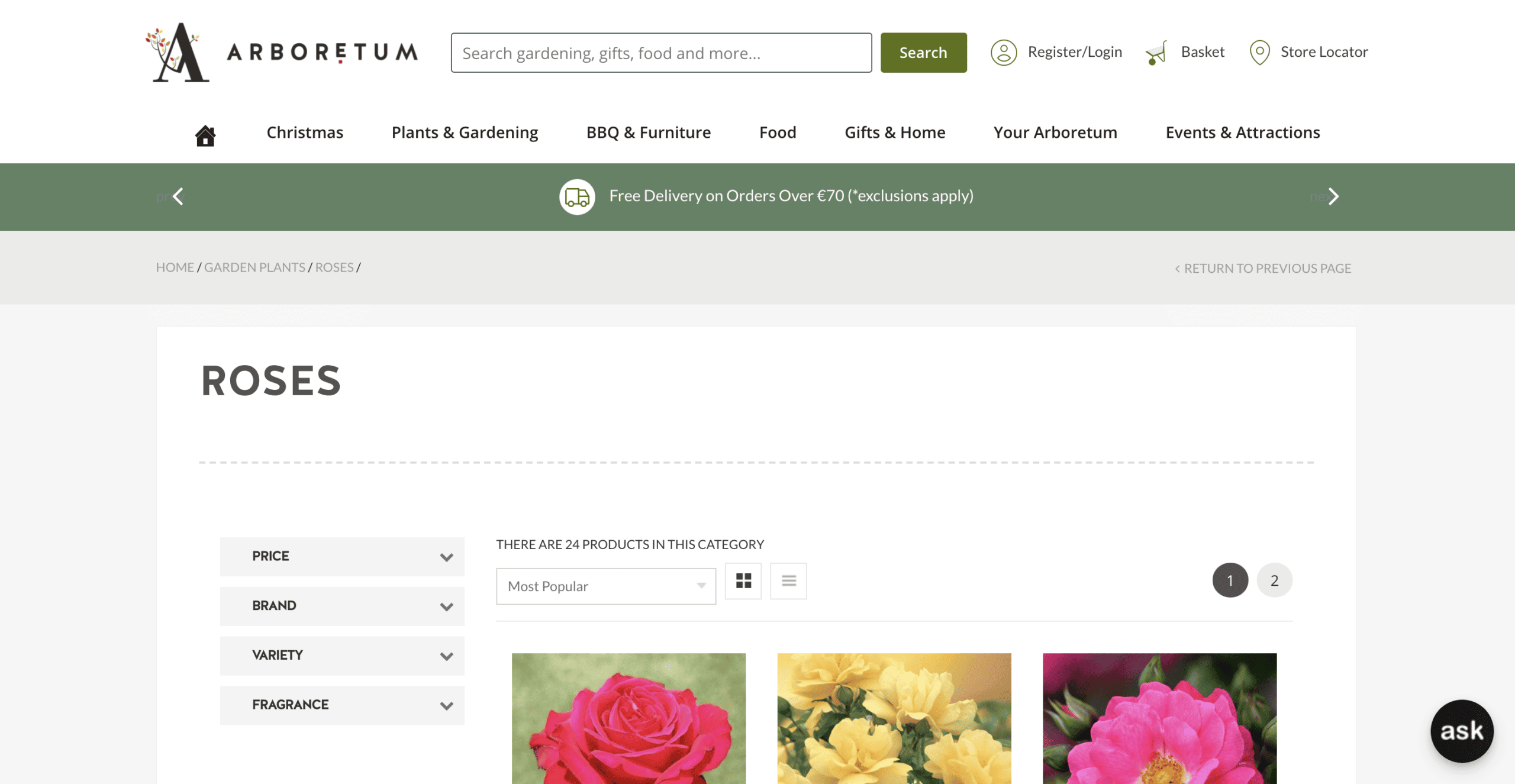Open Store Locator link
Screen dimensions: 1515x784
click(1324, 52)
